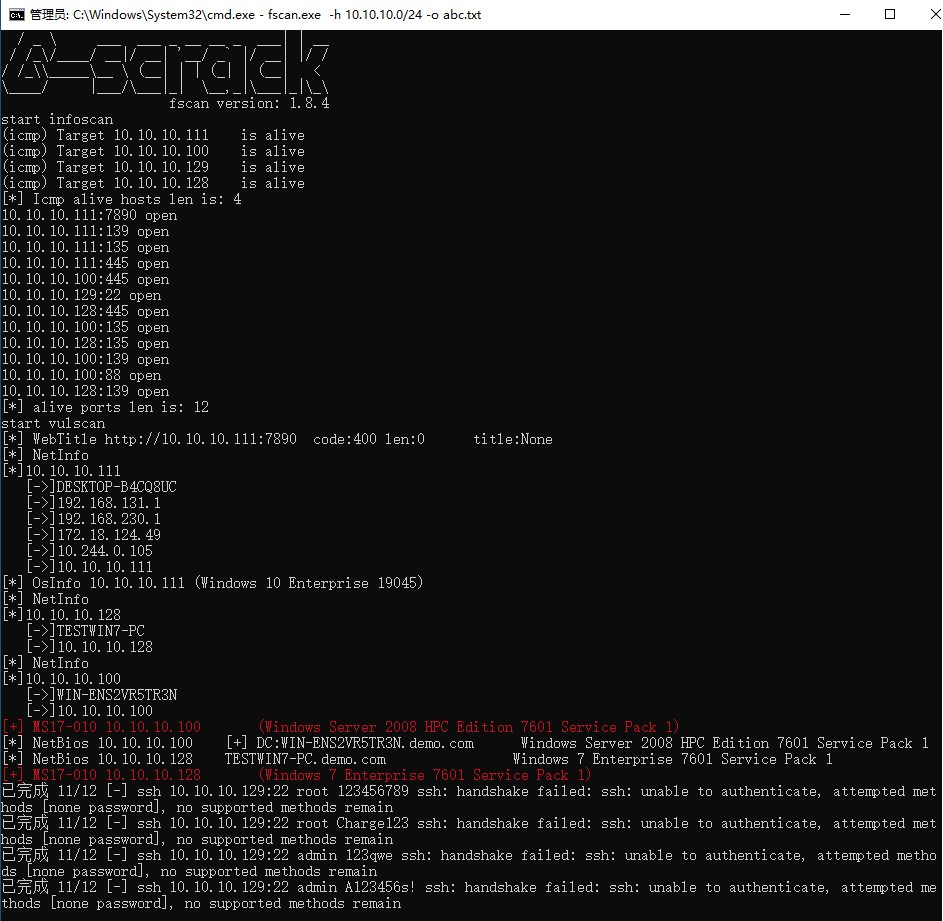
Task: Click the 'start vulscan' line
Action: 53,424
